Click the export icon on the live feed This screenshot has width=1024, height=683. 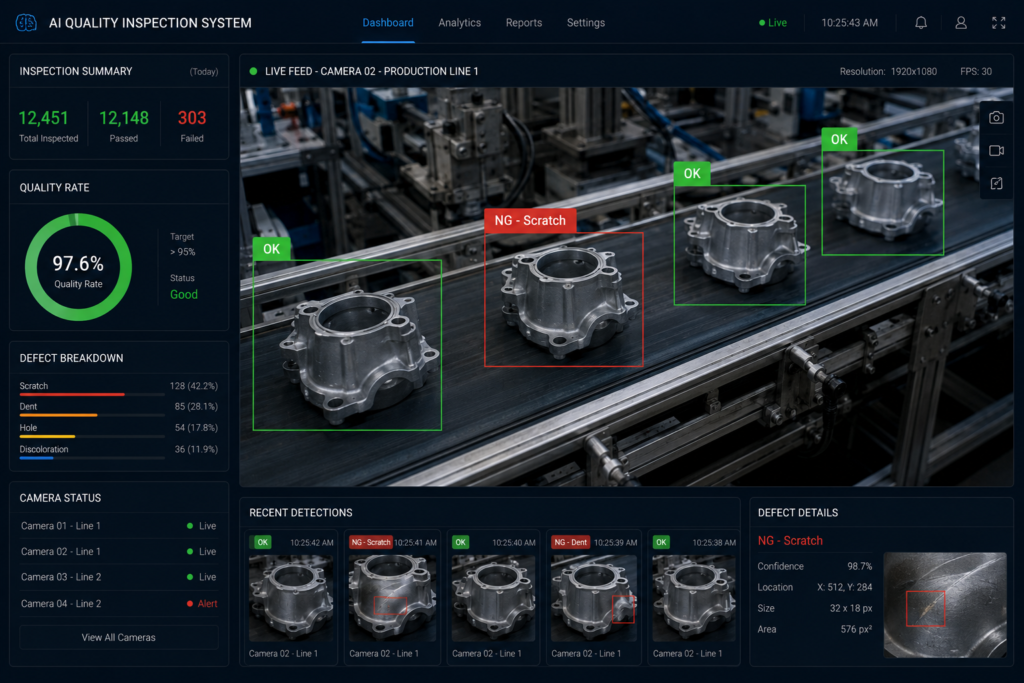(x=996, y=183)
